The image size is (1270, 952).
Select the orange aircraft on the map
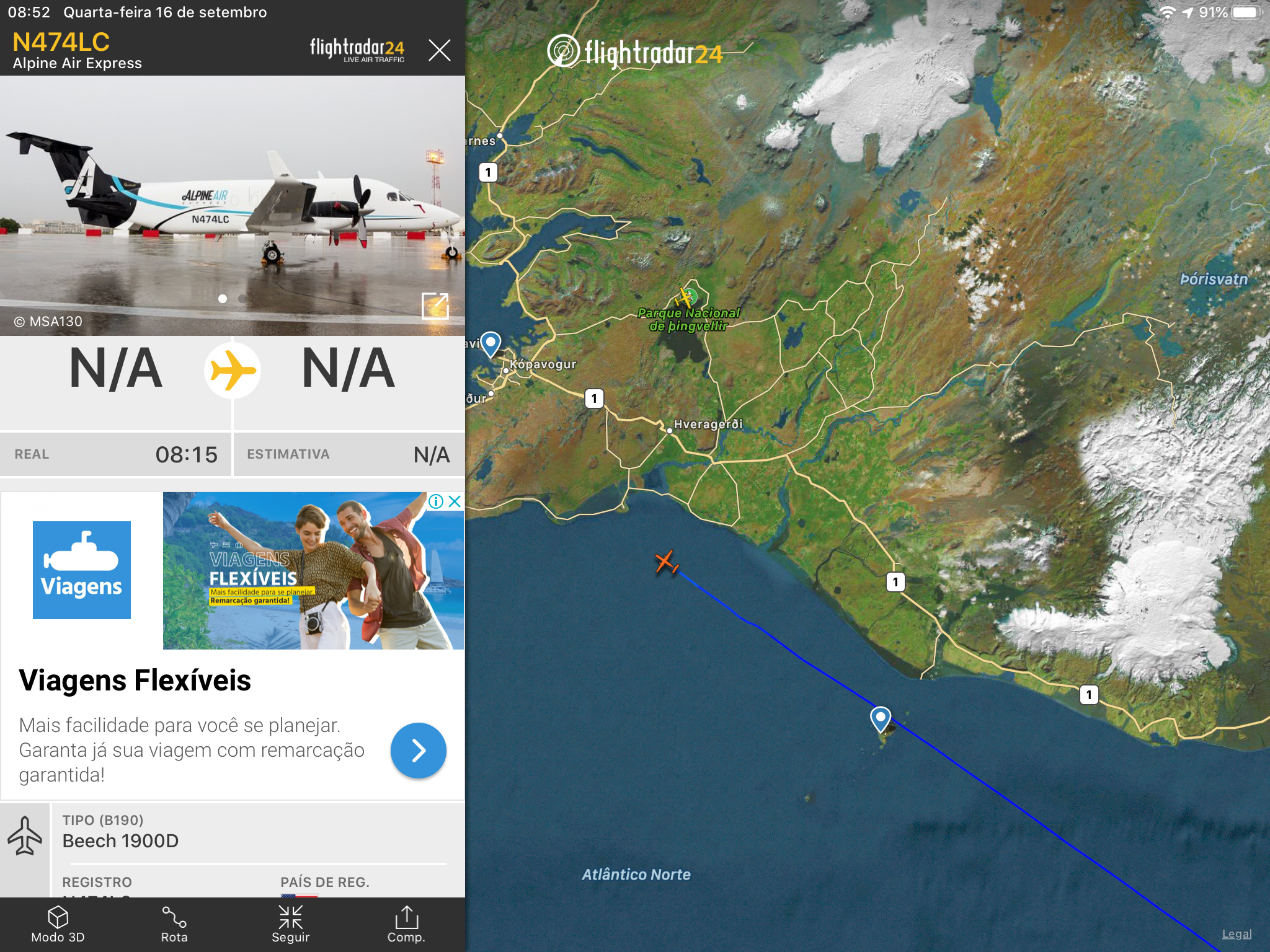[667, 562]
